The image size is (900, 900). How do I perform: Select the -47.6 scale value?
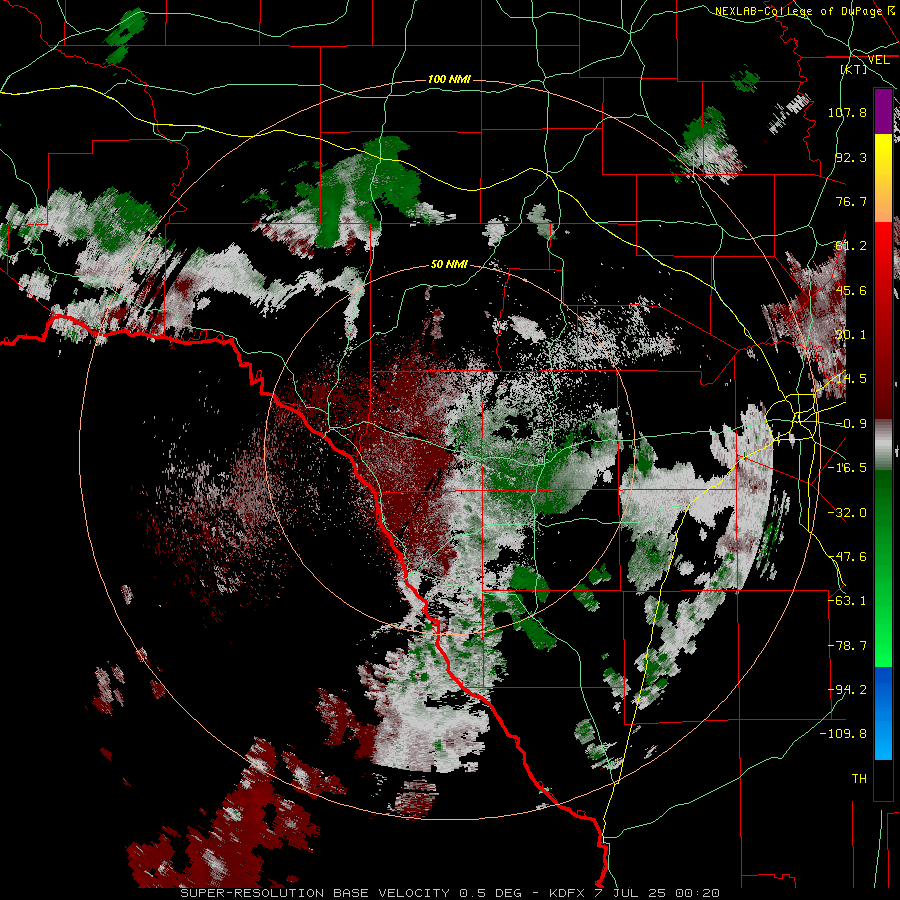point(847,557)
